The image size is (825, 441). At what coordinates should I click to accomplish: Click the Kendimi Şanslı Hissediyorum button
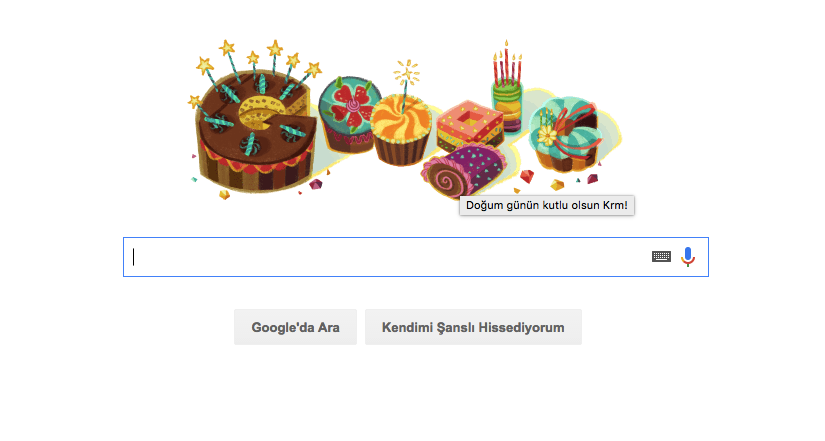[x=473, y=327]
